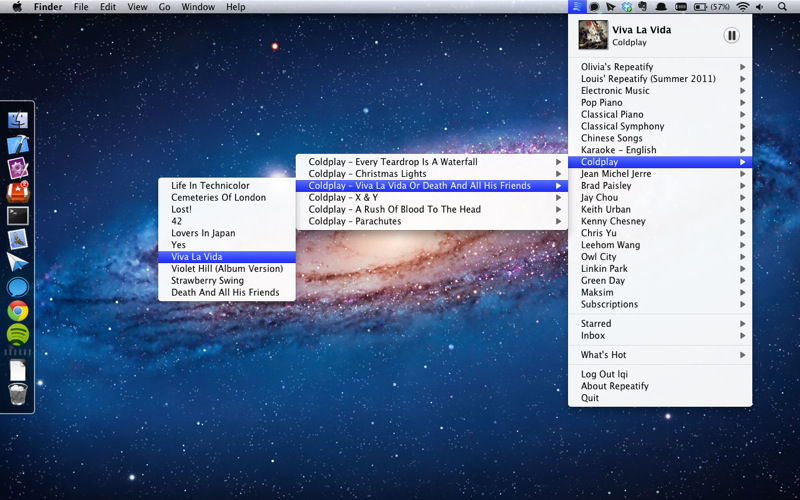Open the blank document in the dock

pos(18,370)
